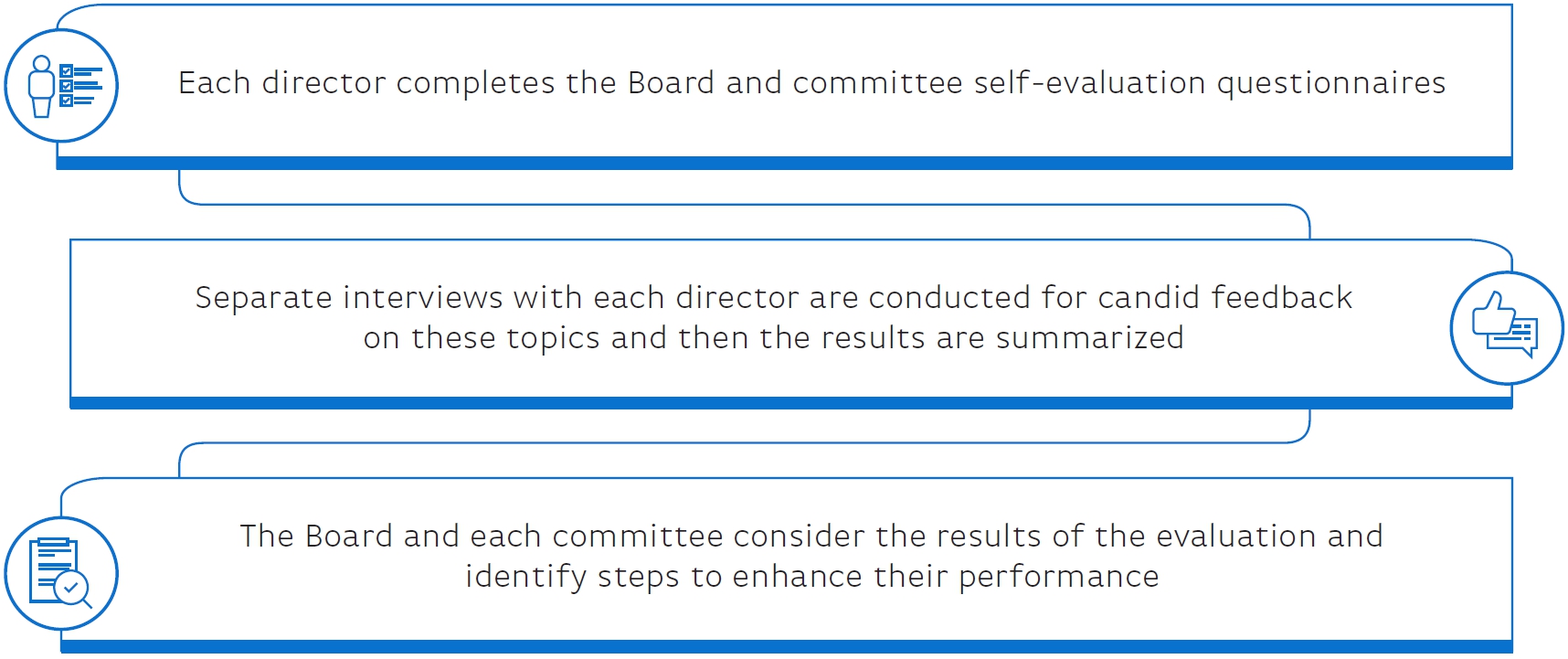Click the magnifying glass with checkmark
The height and width of the screenshot is (659, 1568).
73,590
